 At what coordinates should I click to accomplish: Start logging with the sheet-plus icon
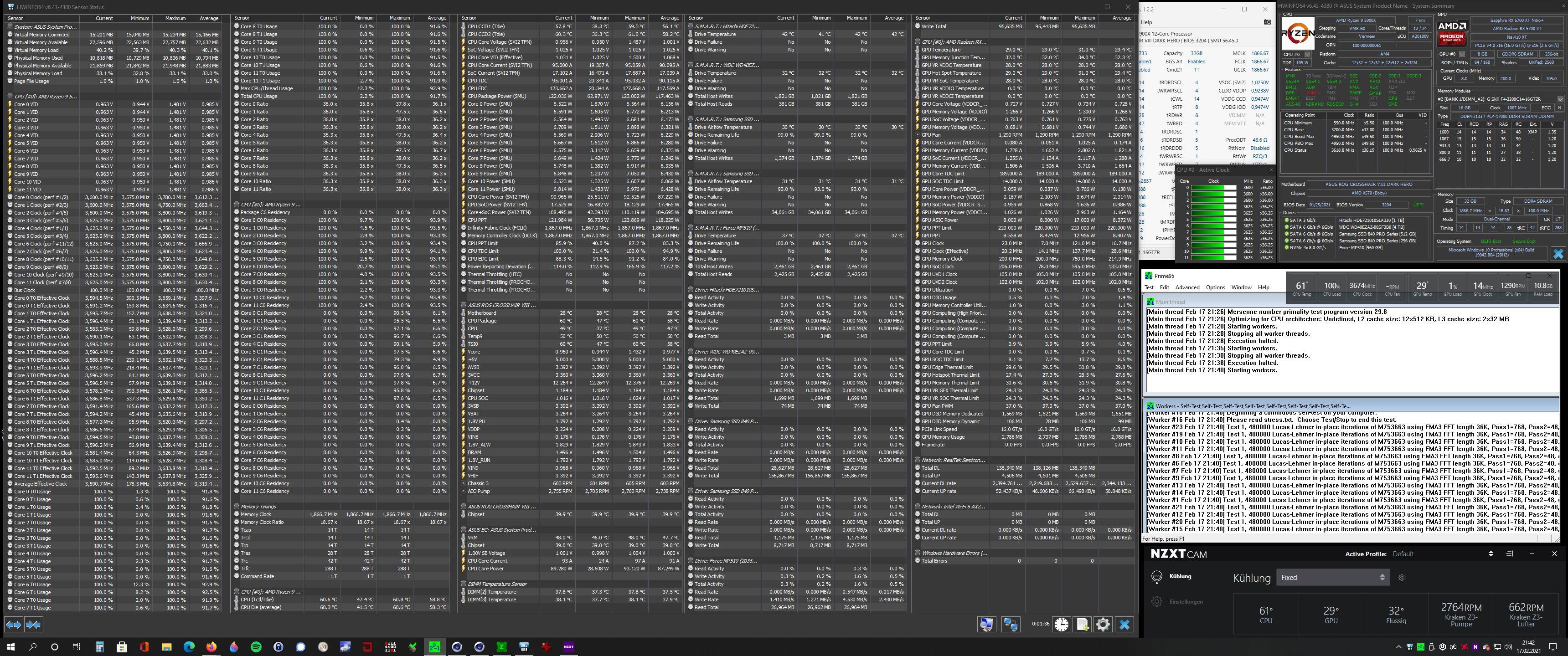point(1082,625)
